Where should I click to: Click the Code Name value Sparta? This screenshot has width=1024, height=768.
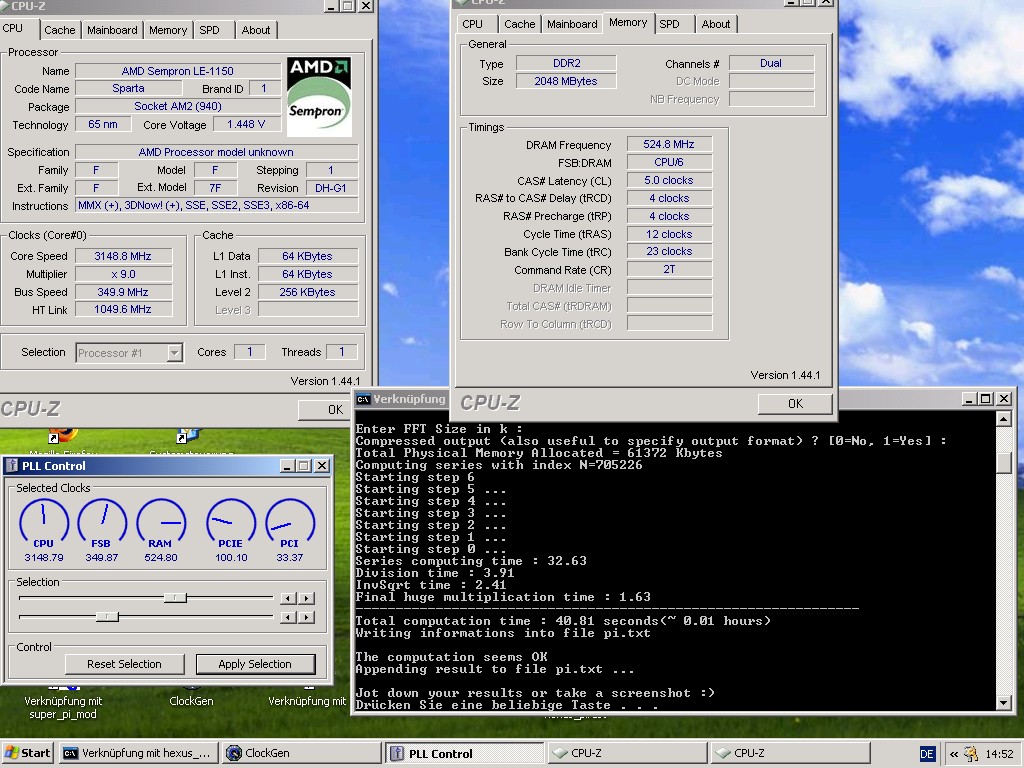pyautogui.click(x=128, y=88)
